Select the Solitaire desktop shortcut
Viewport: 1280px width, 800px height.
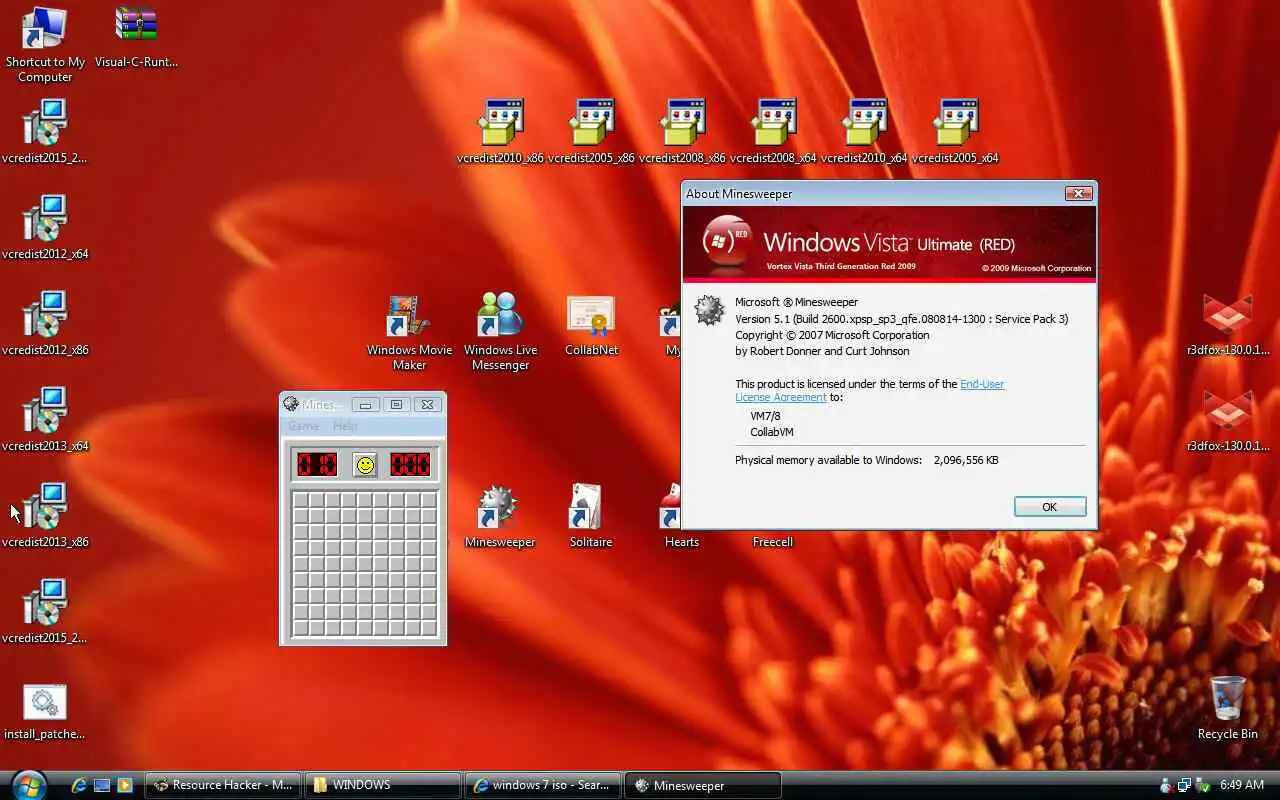click(591, 517)
